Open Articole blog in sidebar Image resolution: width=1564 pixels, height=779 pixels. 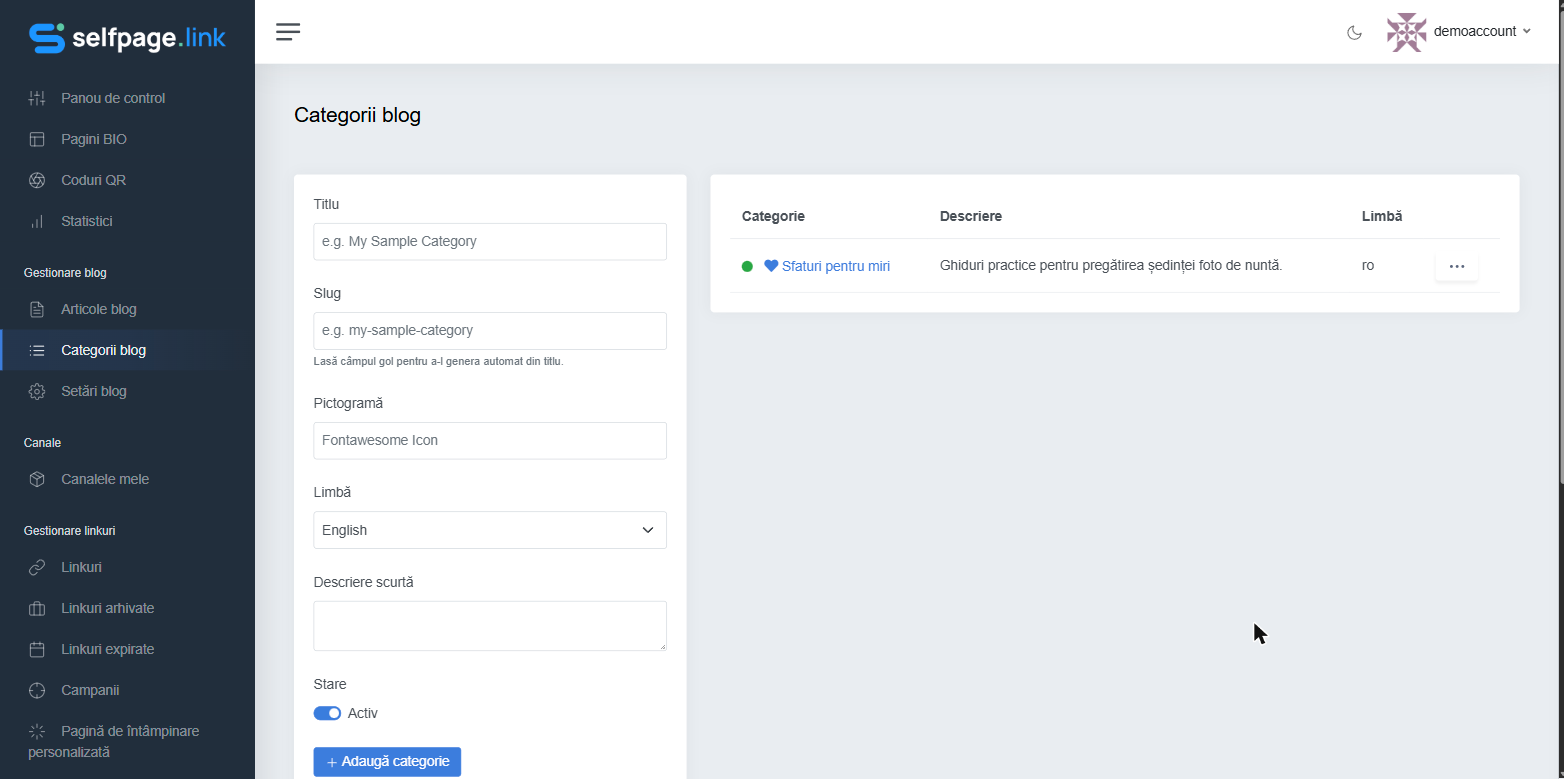coord(127,309)
